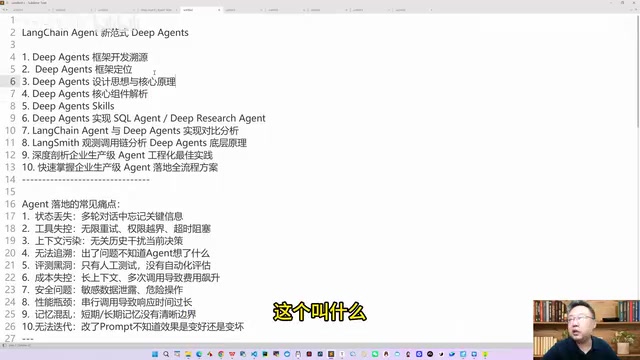This screenshot has height=360, width=640.
Task: Click line "8. LangSmith 观测调用链分析"
Action: pyautogui.click(x=134, y=143)
